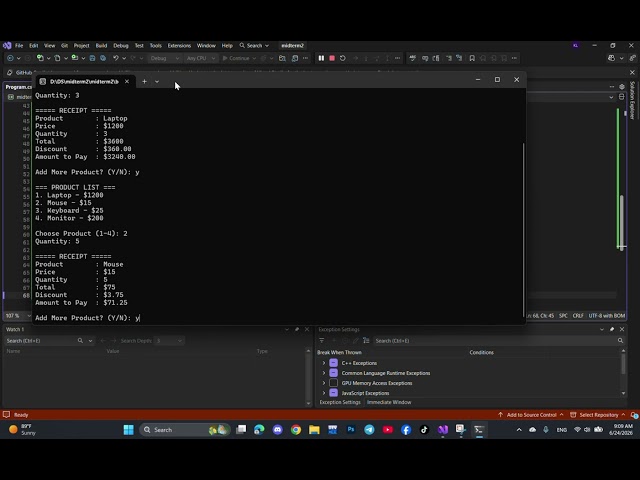Screen dimensions: 640x480
Task: Open TikTok from the taskbar
Action: point(424,430)
